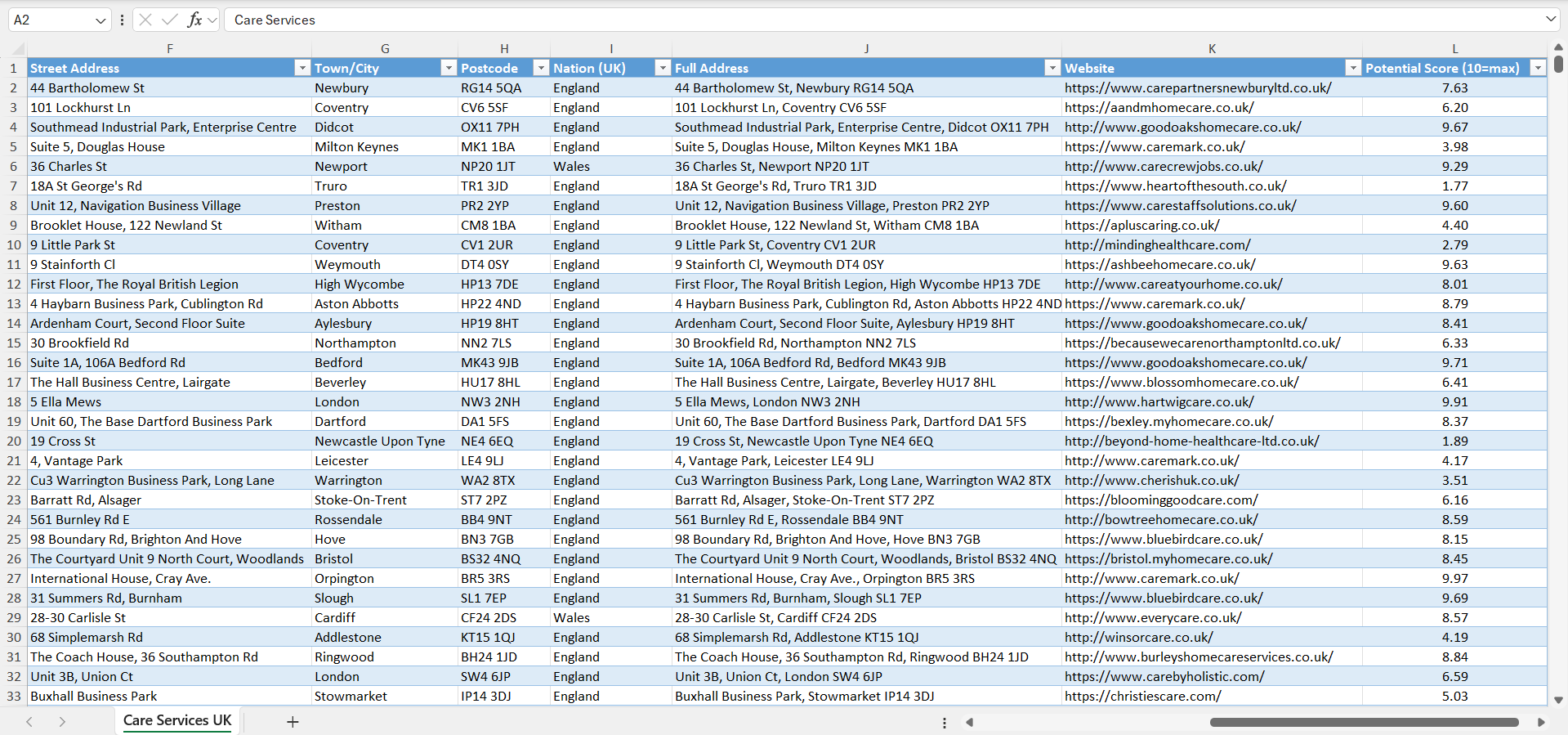Open heartofthesouth.co.uk website link

pos(1176,186)
